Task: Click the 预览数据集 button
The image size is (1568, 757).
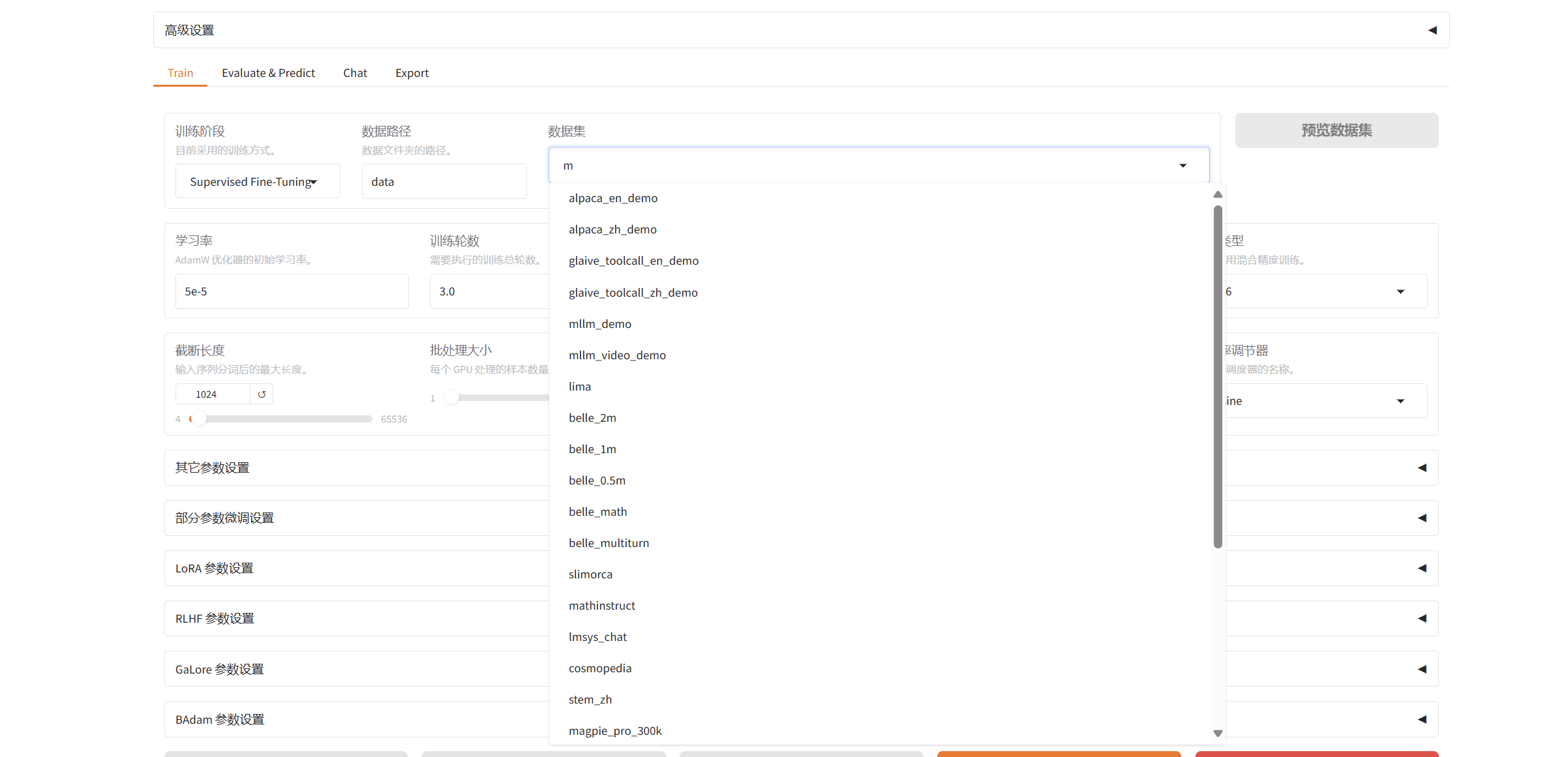Action: click(x=1336, y=130)
